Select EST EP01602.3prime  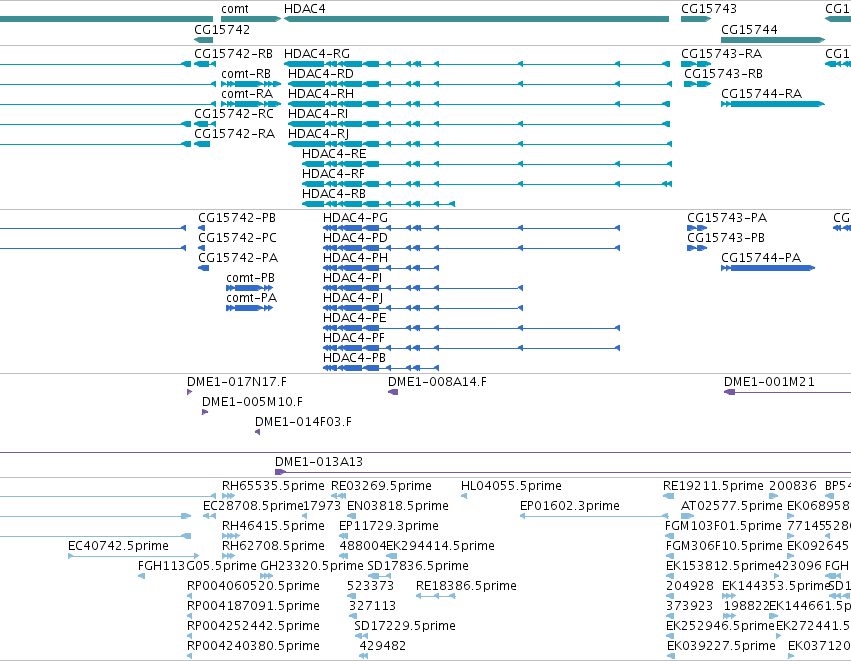click(594, 516)
